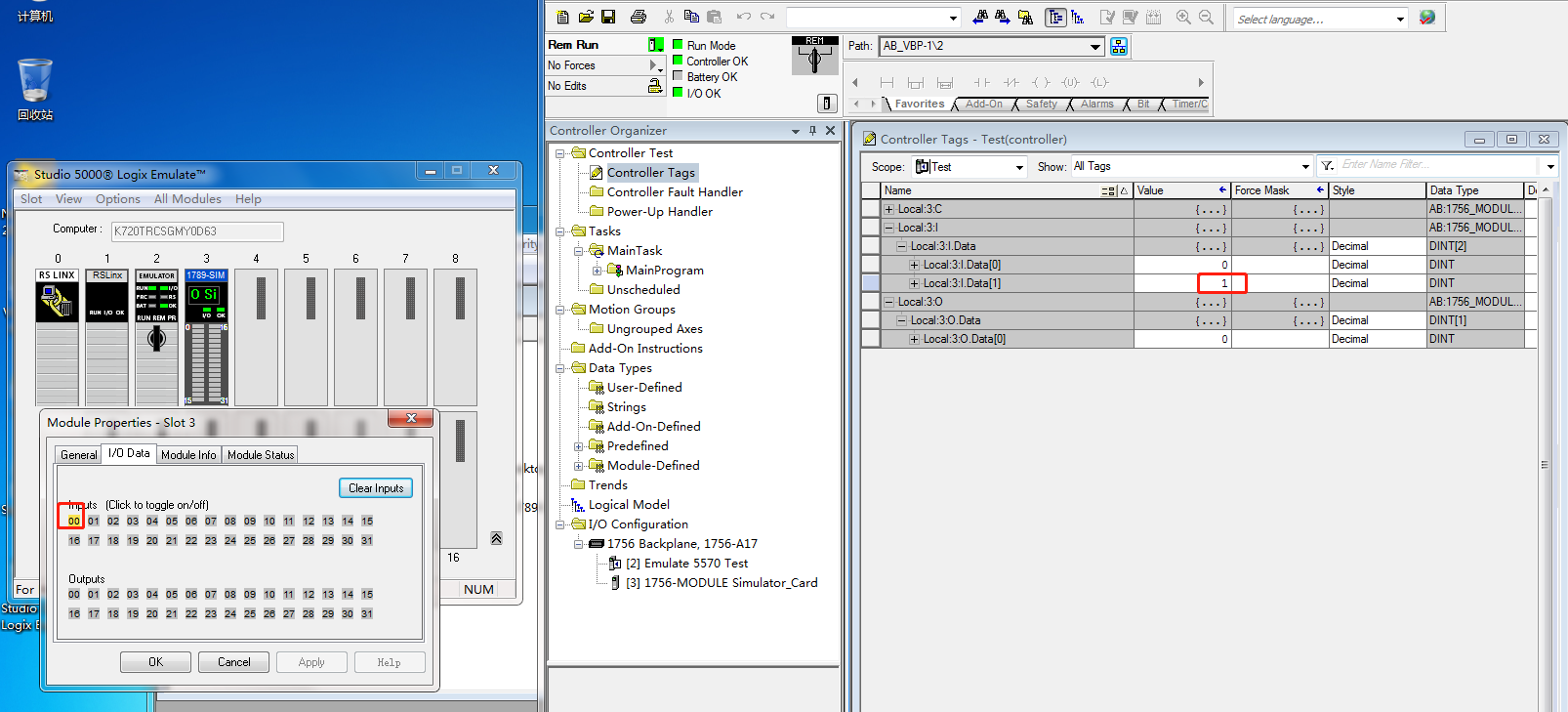Open the Slot menu in Logix Emulate
Viewport: 1568px width, 712px height.
pyautogui.click(x=31, y=199)
